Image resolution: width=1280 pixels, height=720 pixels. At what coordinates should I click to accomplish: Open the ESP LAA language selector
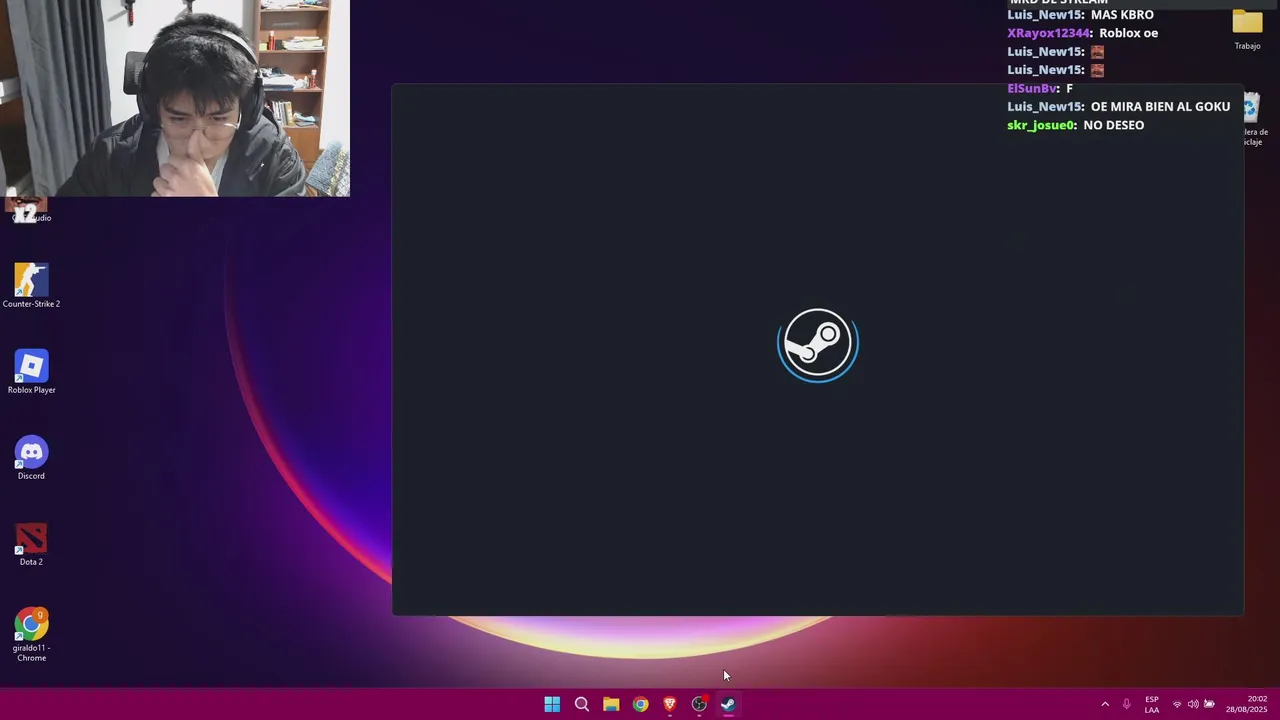point(1152,704)
